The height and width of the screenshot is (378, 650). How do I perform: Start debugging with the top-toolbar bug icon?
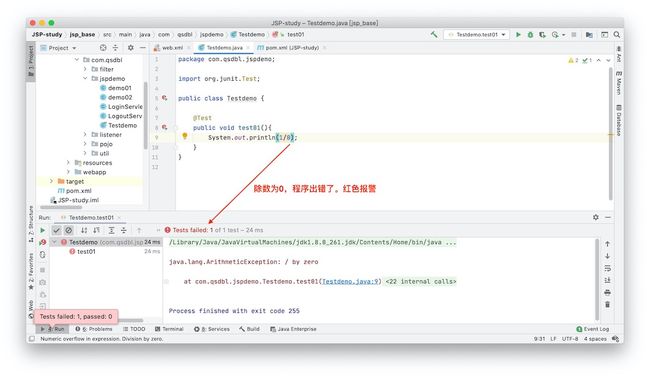pyautogui.click(x=530, y=34)
